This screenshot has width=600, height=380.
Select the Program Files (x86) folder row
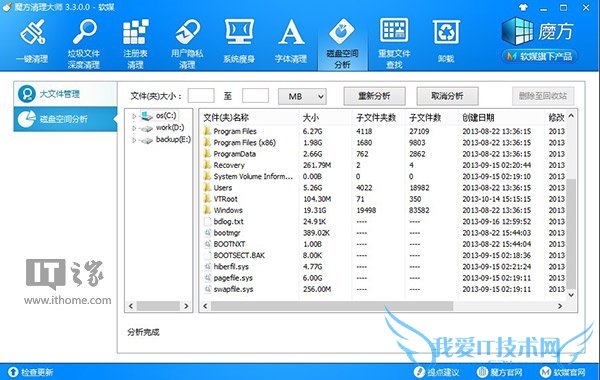click(x=383, y=142)
